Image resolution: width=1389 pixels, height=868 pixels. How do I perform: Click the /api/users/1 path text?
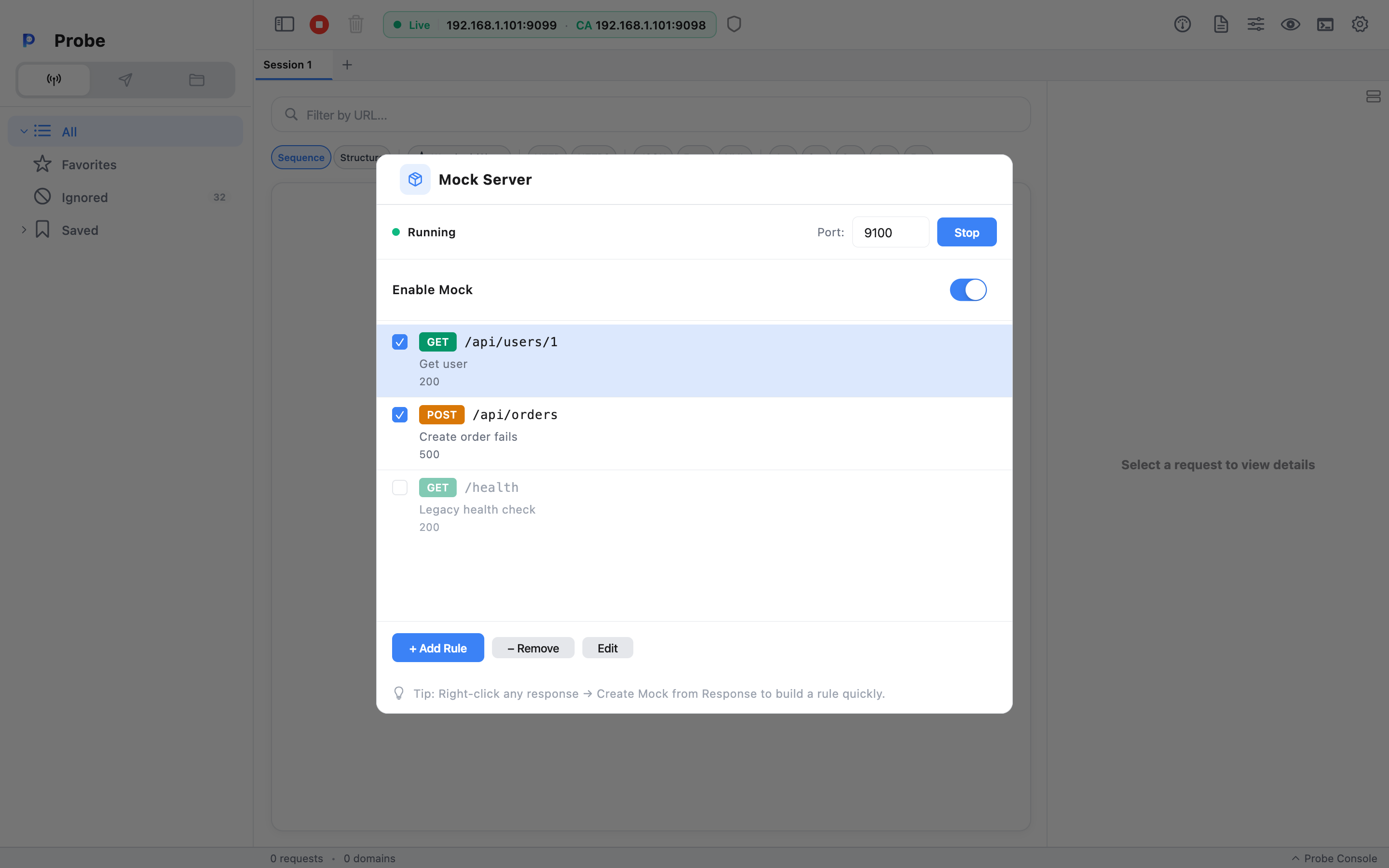(x=511, y=342)
